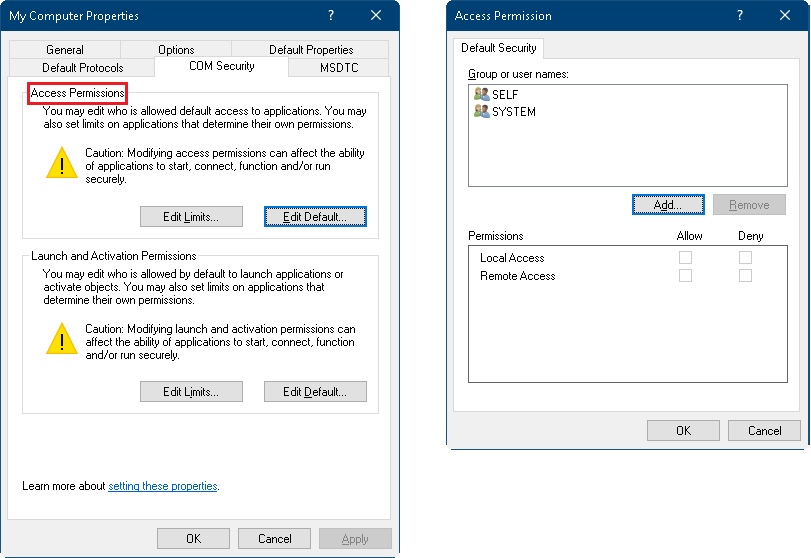Viewport: 811px width, 558px height.
Task: Click the Launch and Activation caution warning icon
Action: tap(61, 338)
